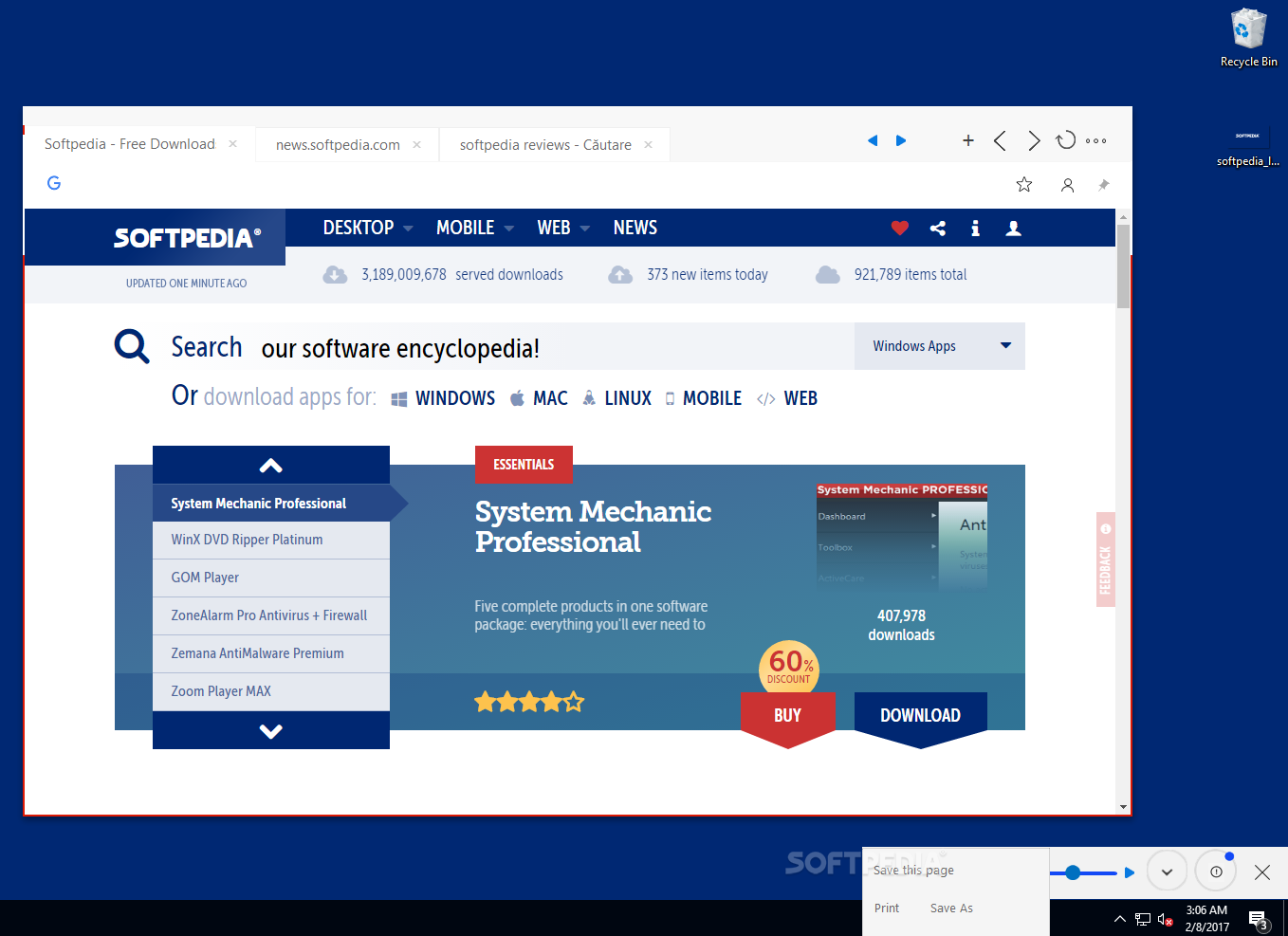Close the bottom panel with X icon
1288x936 pixels.
[1262, 872]
